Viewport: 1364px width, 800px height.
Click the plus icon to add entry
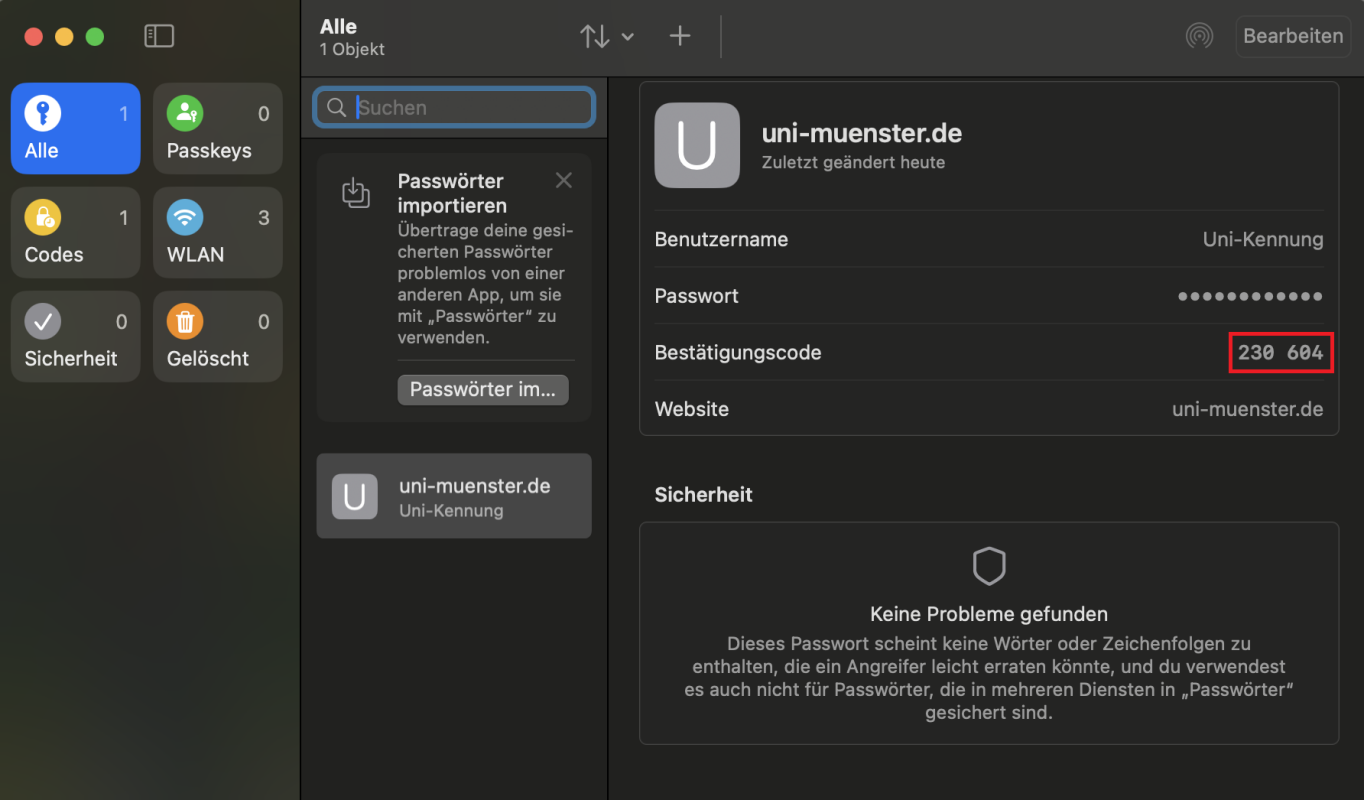[x=680, y=37]
